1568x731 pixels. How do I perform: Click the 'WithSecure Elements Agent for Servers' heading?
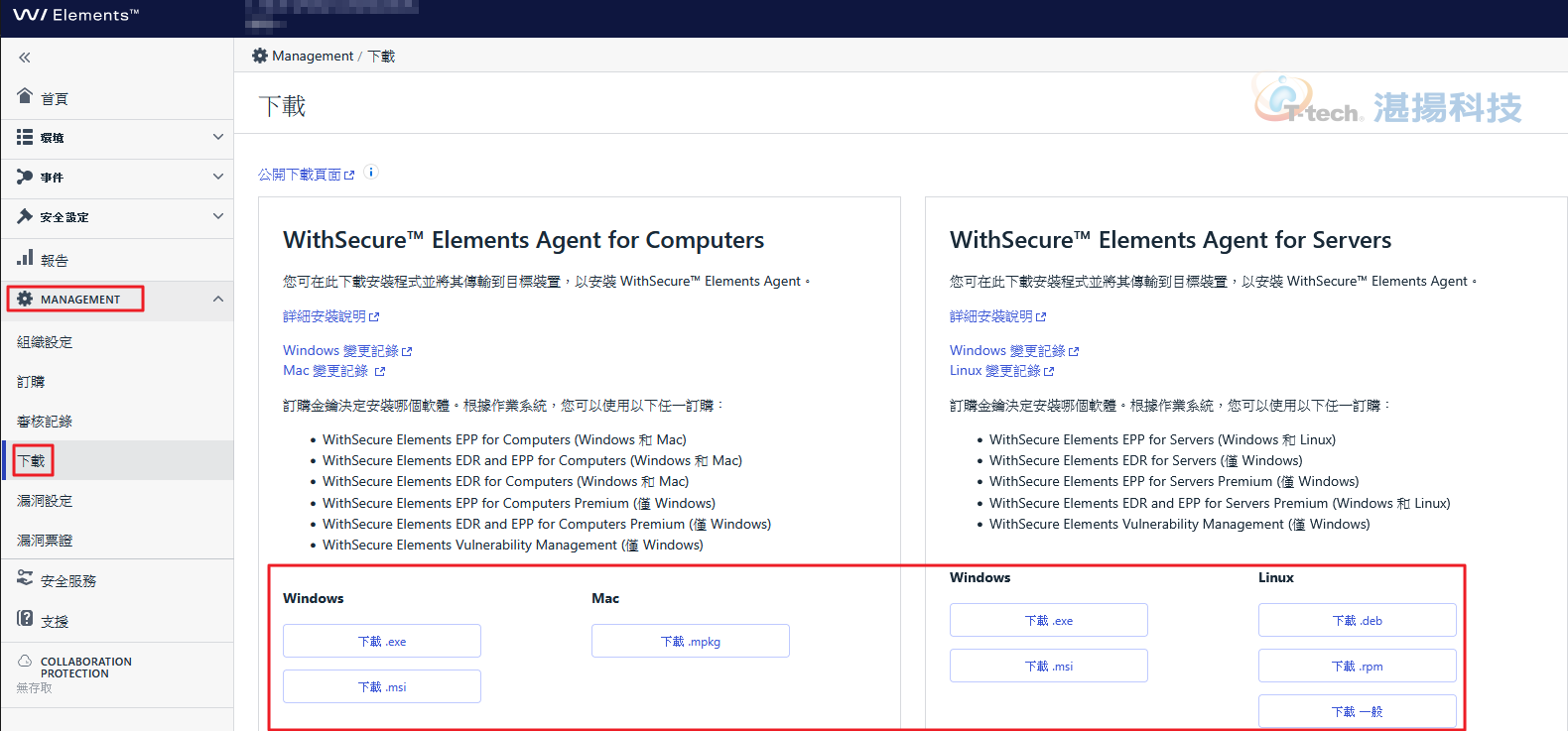click(1170, 240)
